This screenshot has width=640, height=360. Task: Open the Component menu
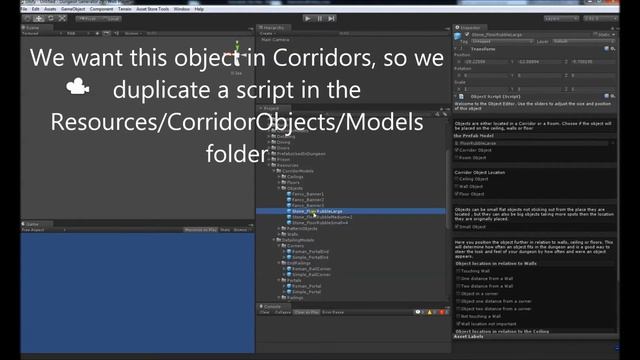click(x=101, y=9)
